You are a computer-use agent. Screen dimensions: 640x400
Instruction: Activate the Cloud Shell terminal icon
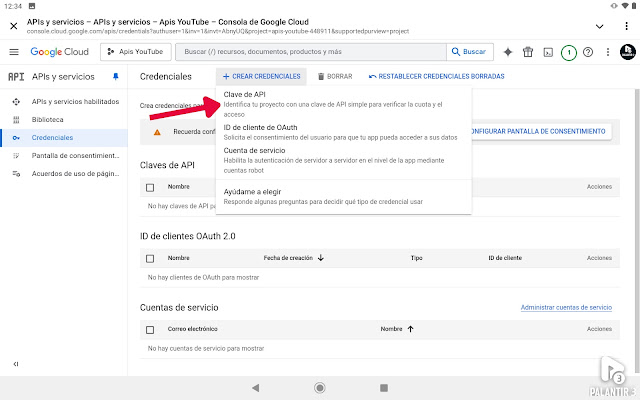548,52
